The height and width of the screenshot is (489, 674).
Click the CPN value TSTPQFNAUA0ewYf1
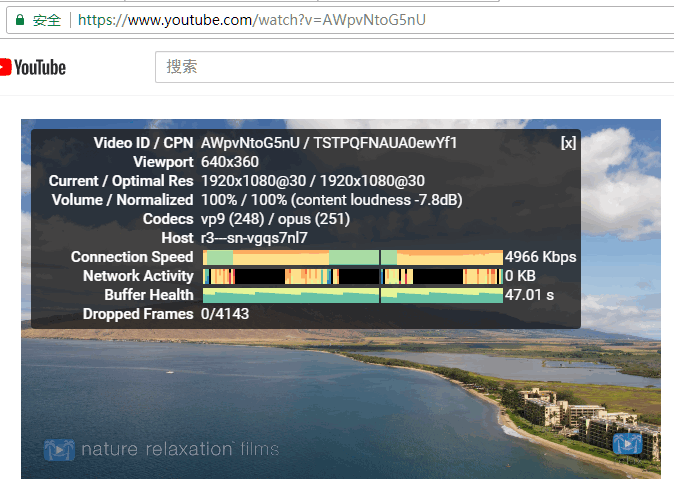[x=386, y=143]
